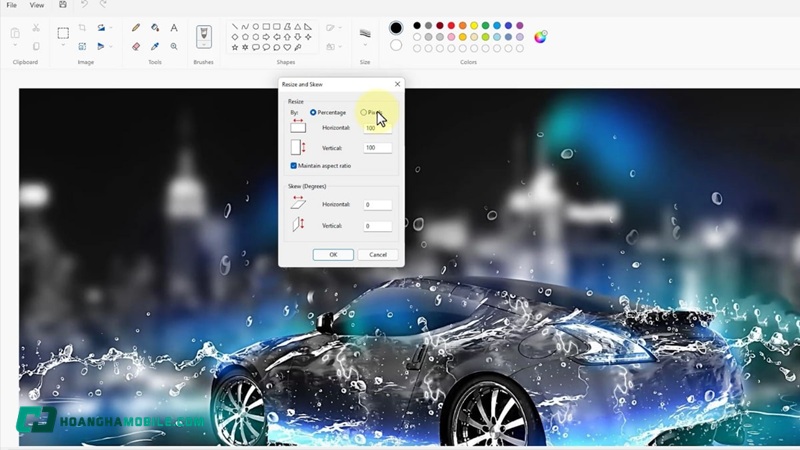
Task: Pick the Right arrow shape
Action: (x=266, y=37)
